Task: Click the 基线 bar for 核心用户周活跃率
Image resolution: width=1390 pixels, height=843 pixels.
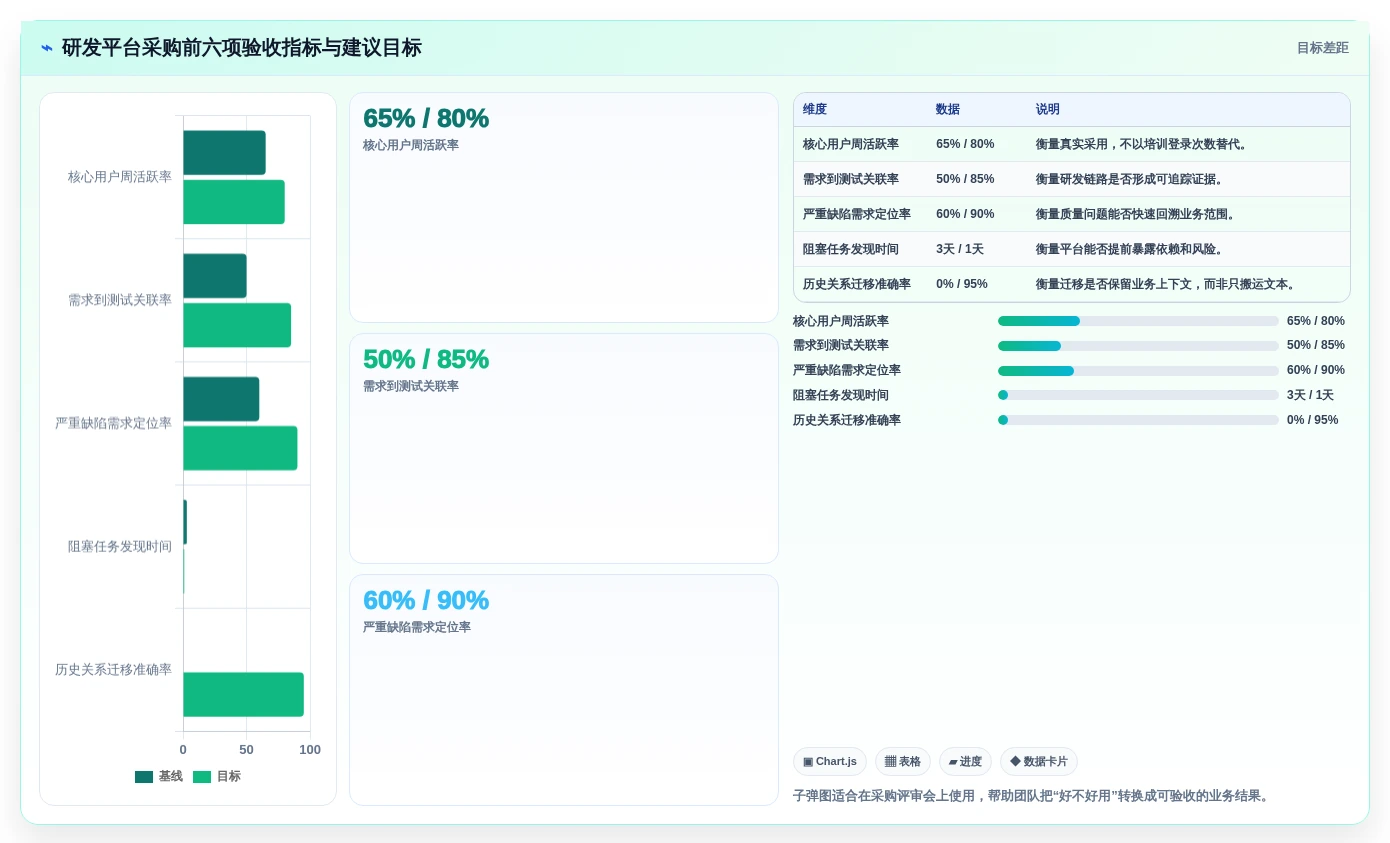Action: 224,153
